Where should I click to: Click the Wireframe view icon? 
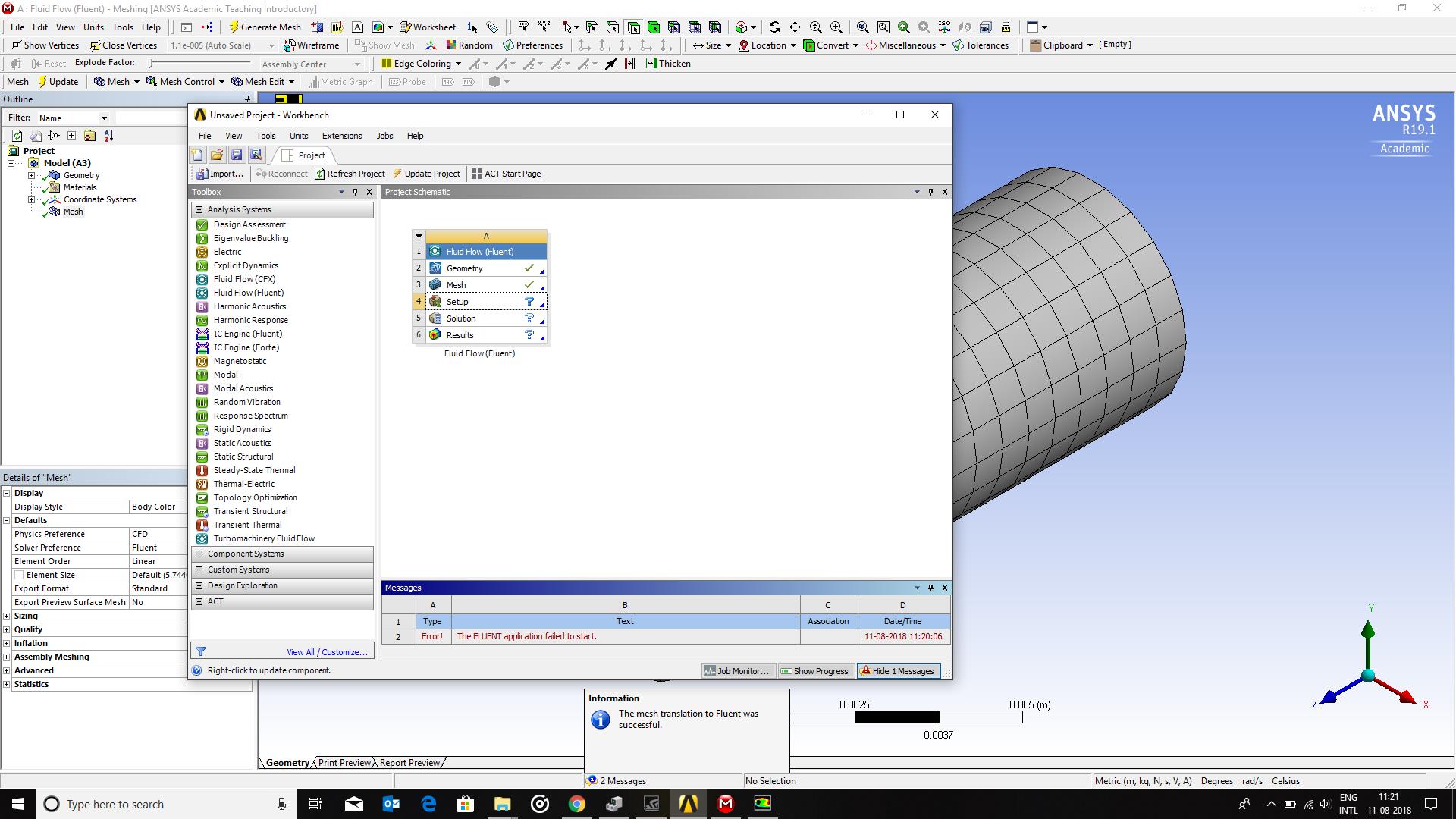click(x=311, y=45)
